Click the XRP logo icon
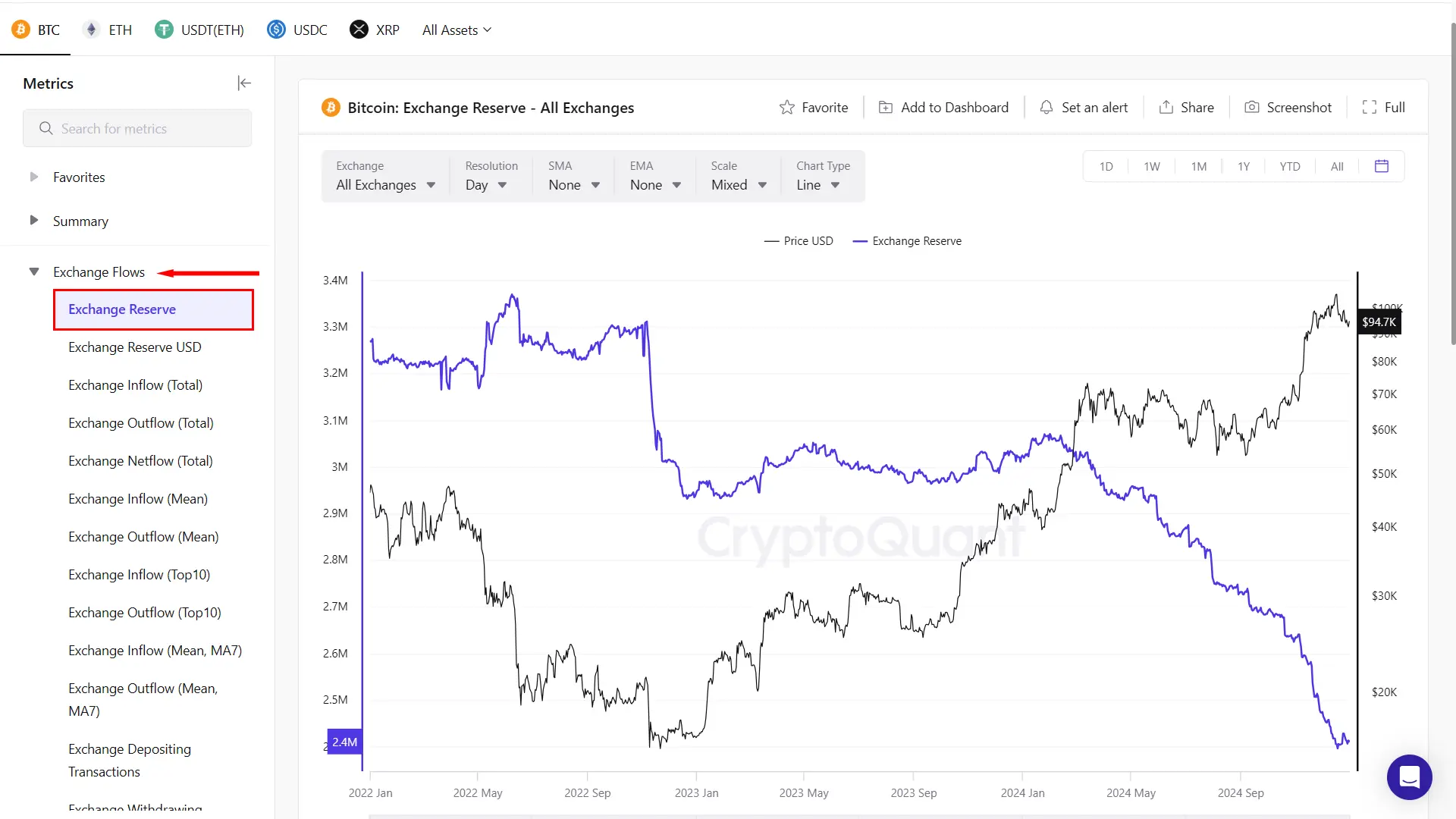 pos(359,30)
